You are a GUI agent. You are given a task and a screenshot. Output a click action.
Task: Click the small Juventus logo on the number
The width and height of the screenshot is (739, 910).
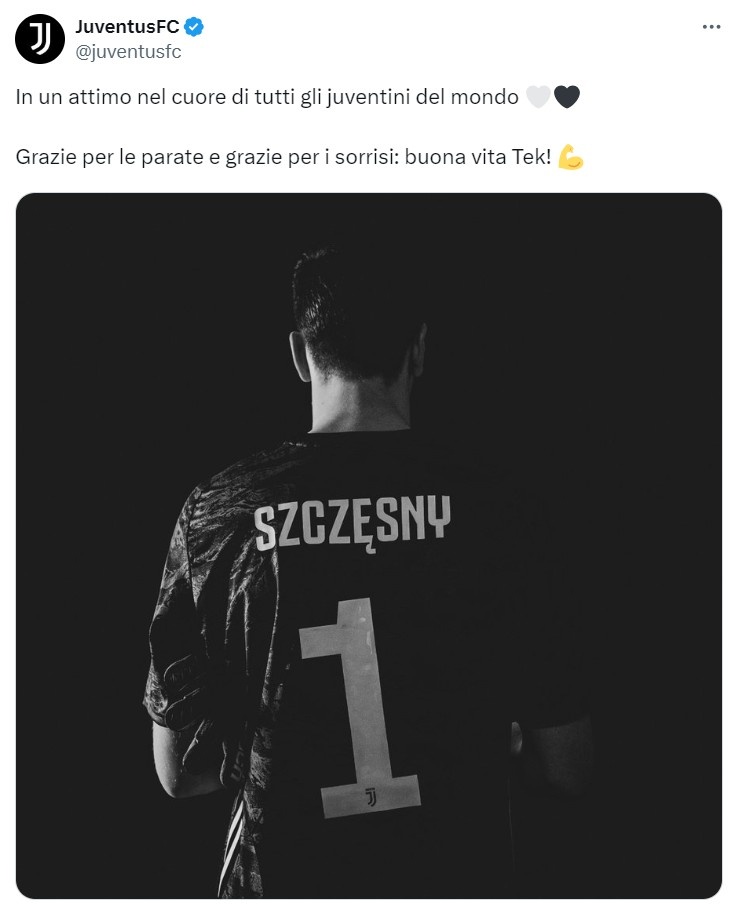coord(371,797)
